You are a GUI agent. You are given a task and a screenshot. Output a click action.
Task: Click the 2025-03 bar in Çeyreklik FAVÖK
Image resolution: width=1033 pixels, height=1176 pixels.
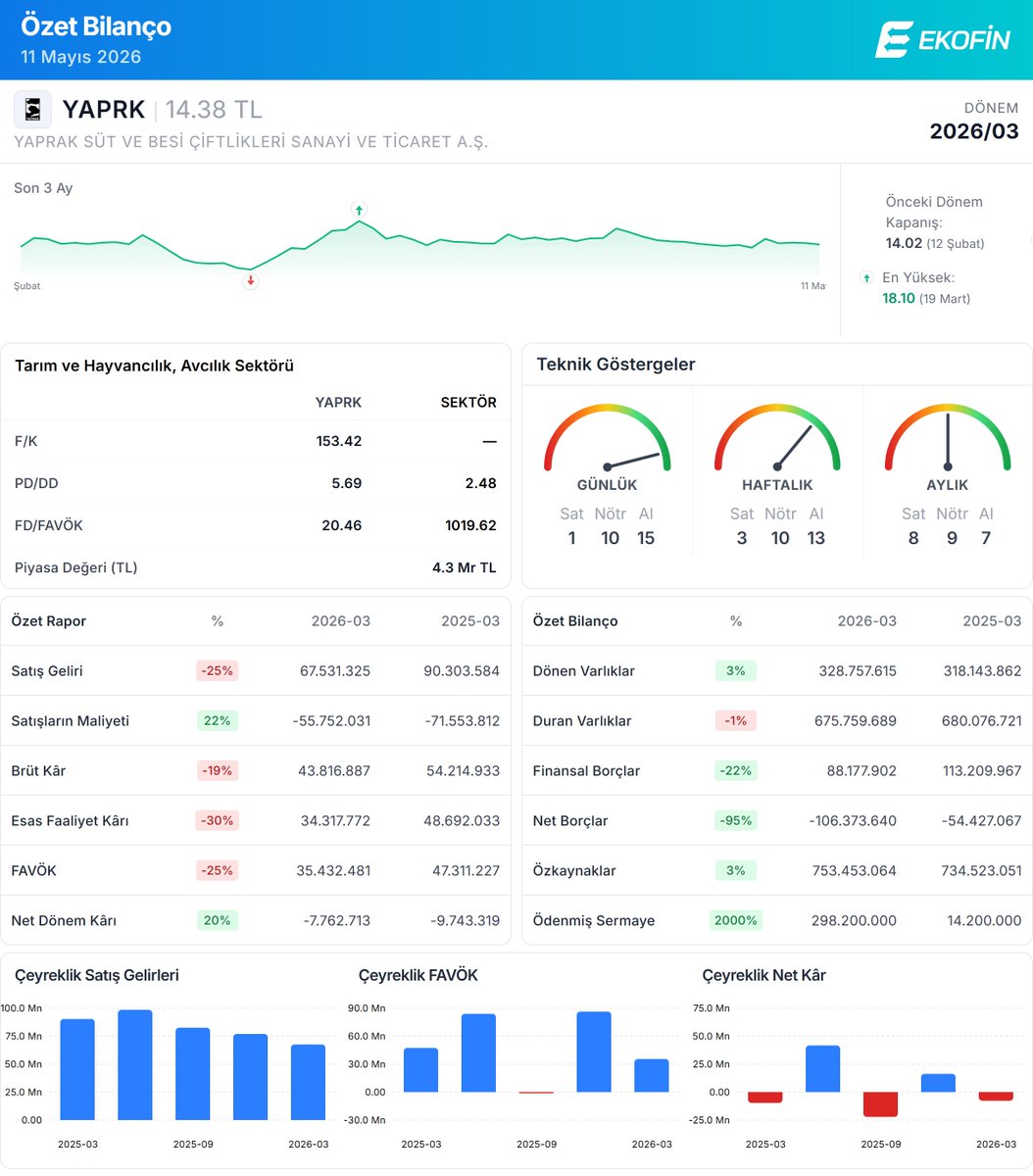coord(421,1070)
